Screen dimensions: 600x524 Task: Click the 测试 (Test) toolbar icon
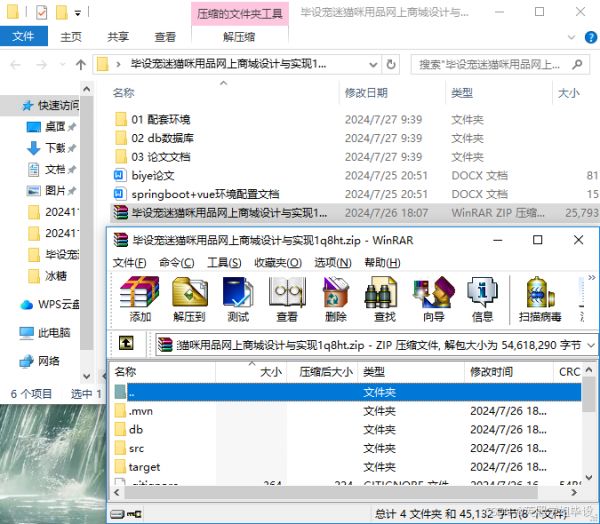coord(238,299)
